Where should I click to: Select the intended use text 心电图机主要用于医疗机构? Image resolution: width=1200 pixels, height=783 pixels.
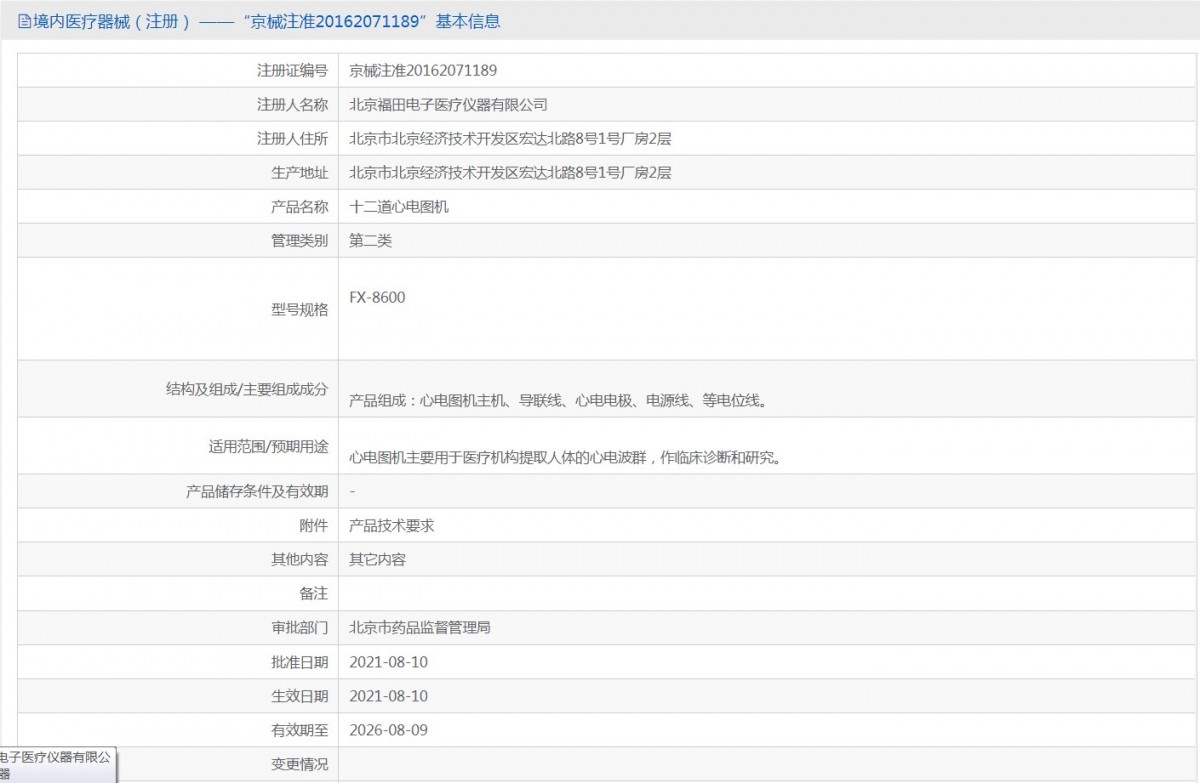pos(564,458)
